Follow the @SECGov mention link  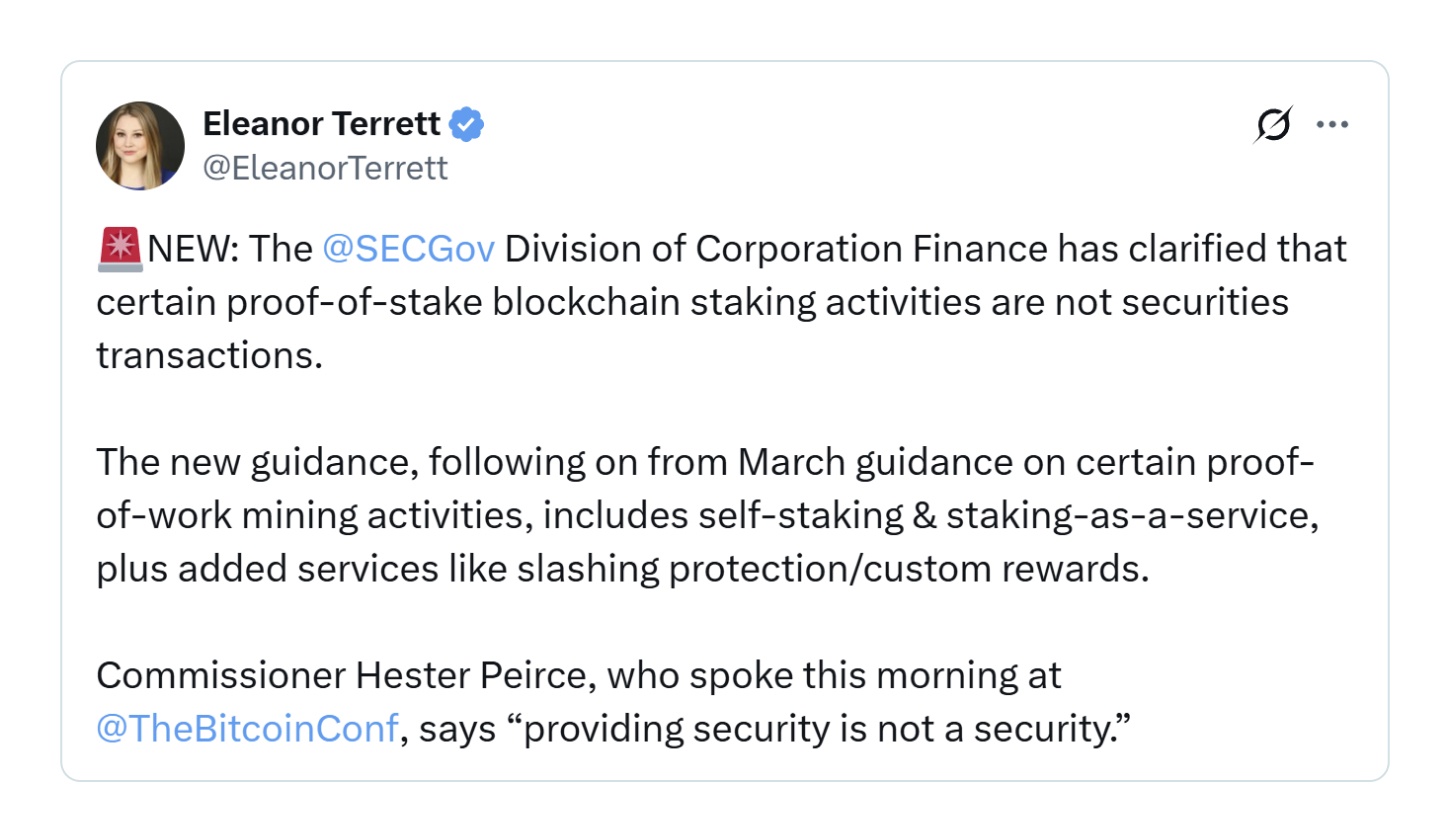pos(409,248)
